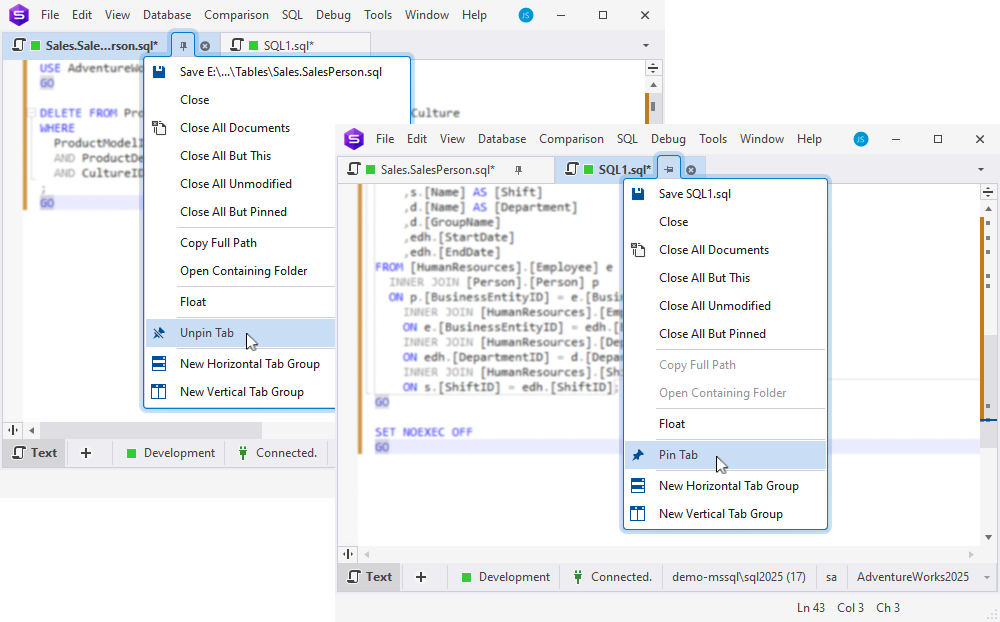Click the user account avatar in front window
Viewport: 1000px width, 622px height.
[861, 139]
